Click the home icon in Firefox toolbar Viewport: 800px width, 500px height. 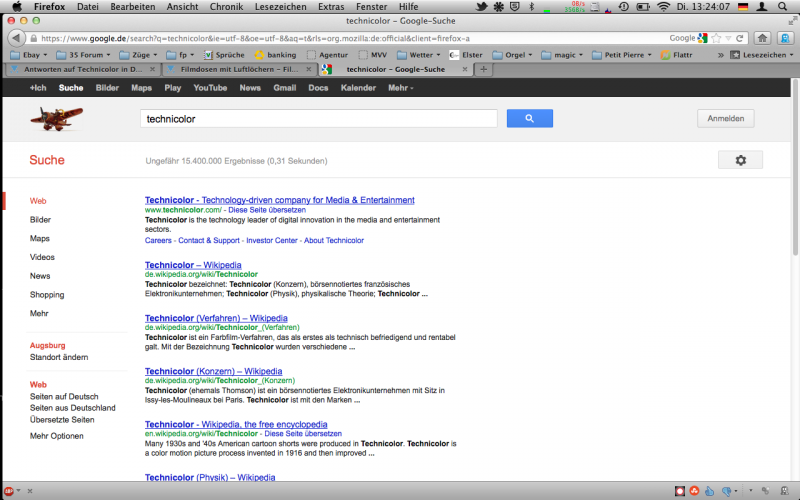click(763, 38)
